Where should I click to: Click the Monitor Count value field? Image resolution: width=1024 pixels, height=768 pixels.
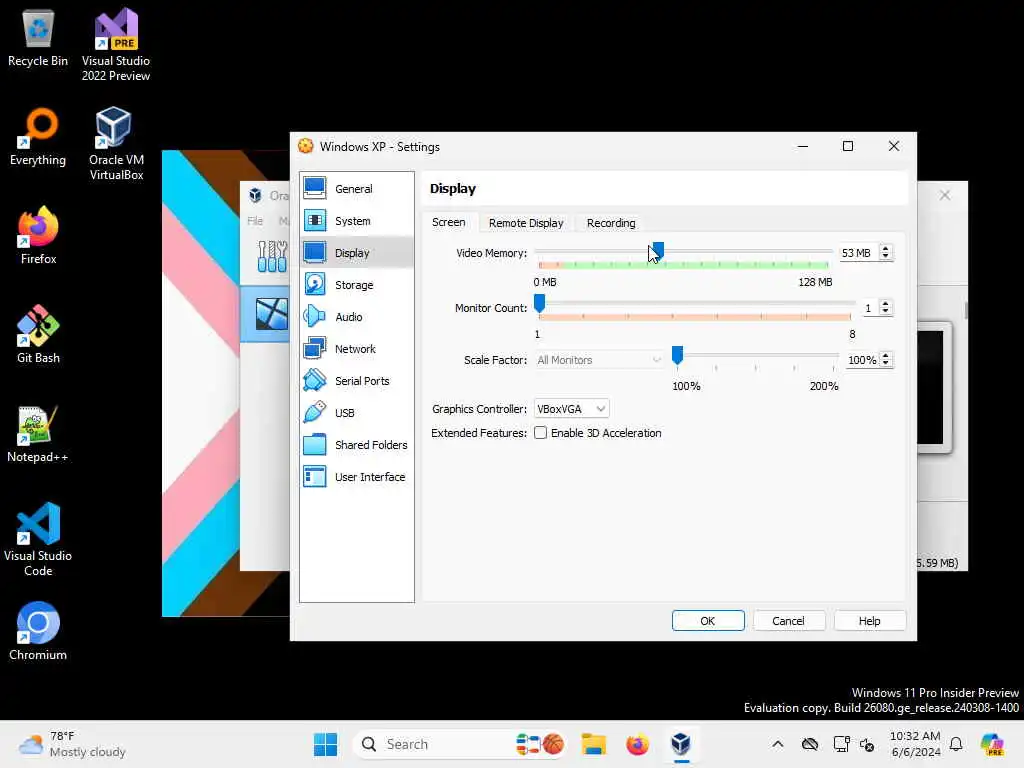pos(869,308)
